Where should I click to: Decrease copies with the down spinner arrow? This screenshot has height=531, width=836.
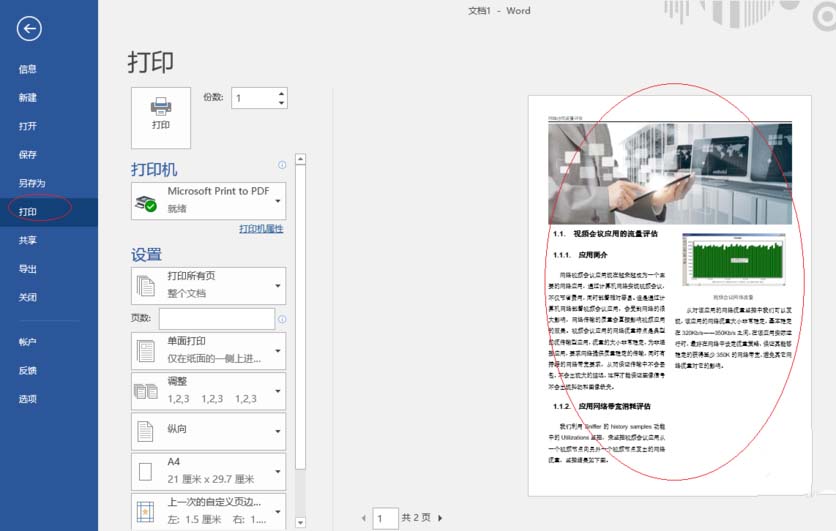(x=281, y=103)
